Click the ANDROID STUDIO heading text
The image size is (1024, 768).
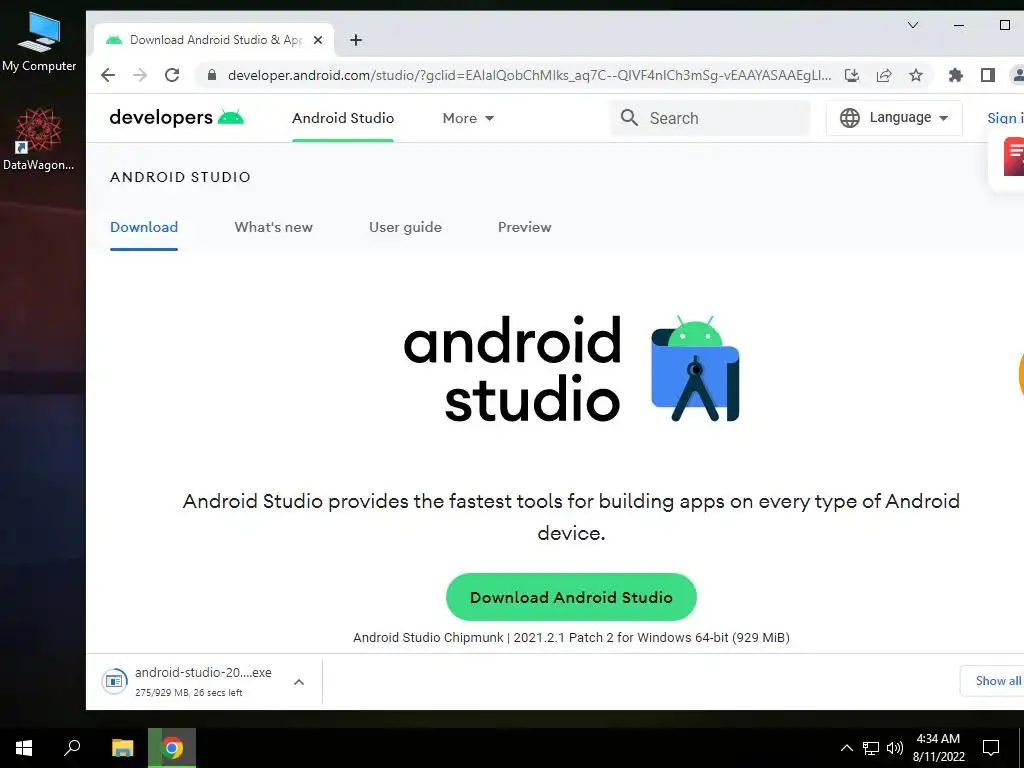click(180, 177)
